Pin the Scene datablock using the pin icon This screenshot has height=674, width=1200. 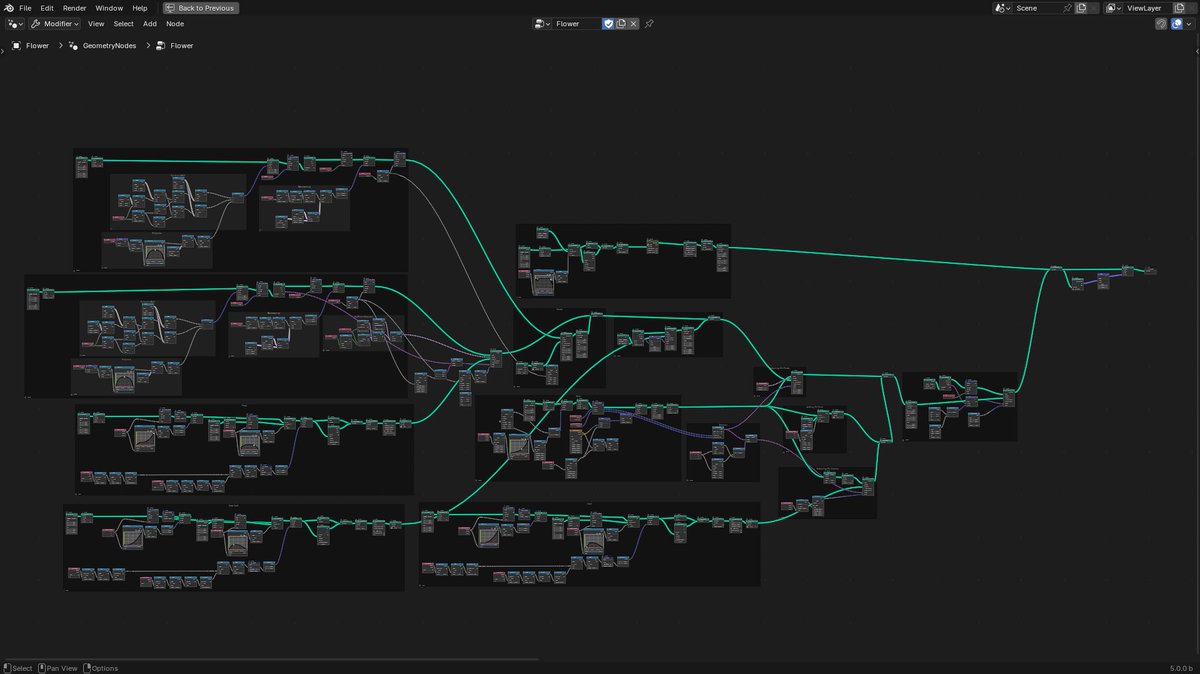[x=1067, y=8]
